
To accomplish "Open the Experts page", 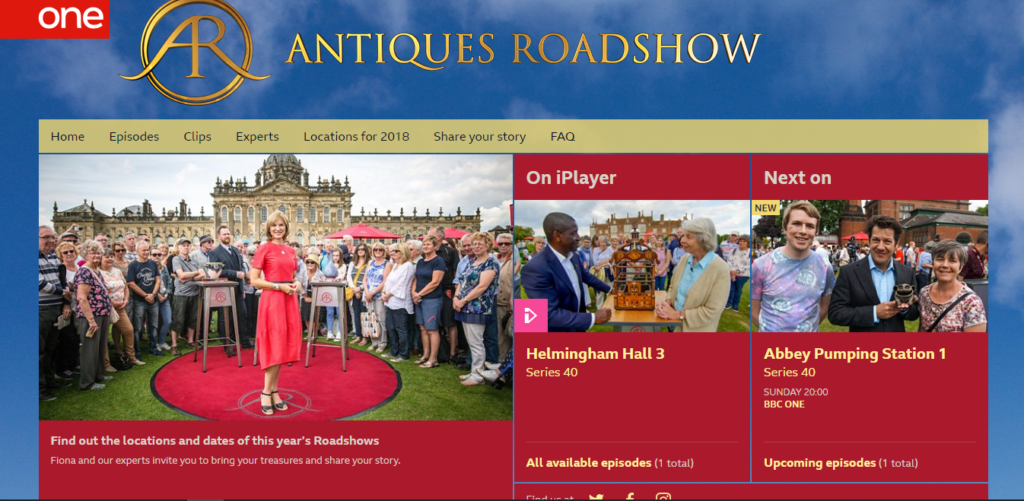I will click(257, 137).
